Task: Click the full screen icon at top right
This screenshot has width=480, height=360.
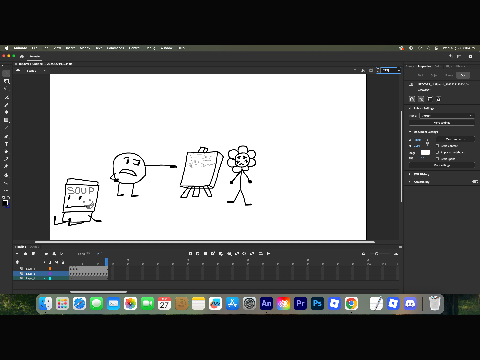Action: pos(470,56)
